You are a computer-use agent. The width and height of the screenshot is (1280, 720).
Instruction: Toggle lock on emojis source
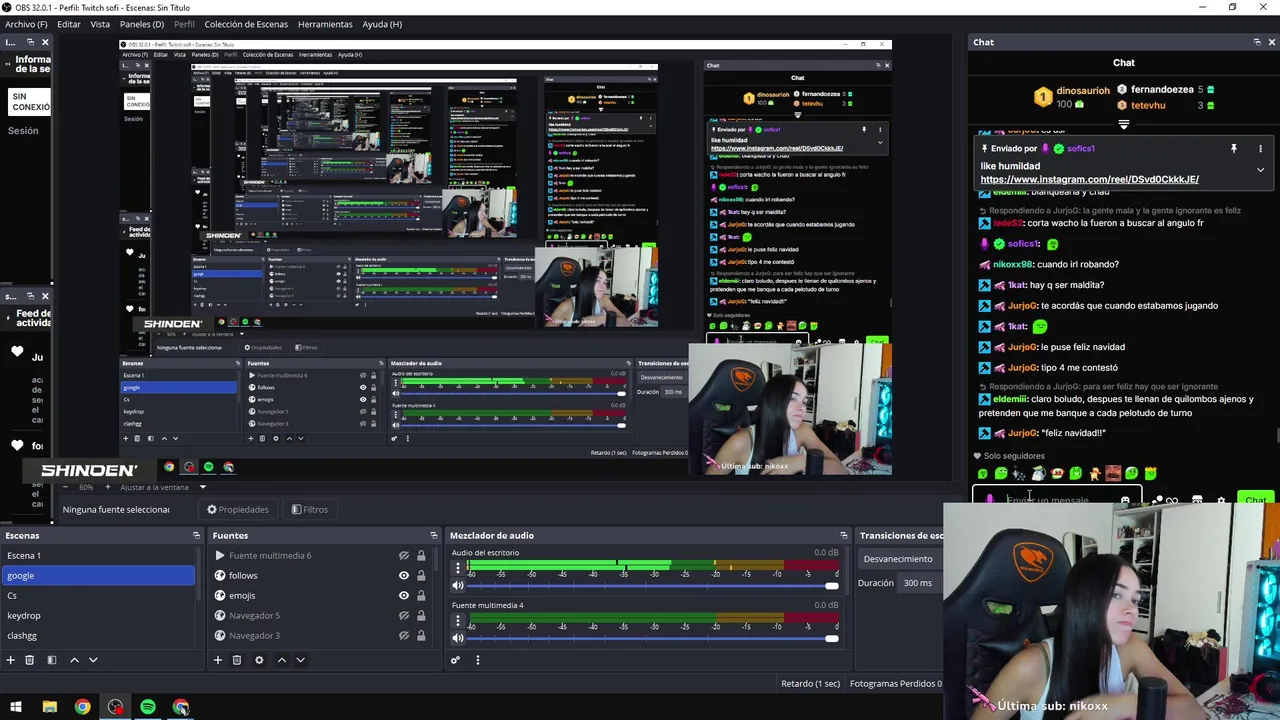pyautogui.click(x=421, y=596)
